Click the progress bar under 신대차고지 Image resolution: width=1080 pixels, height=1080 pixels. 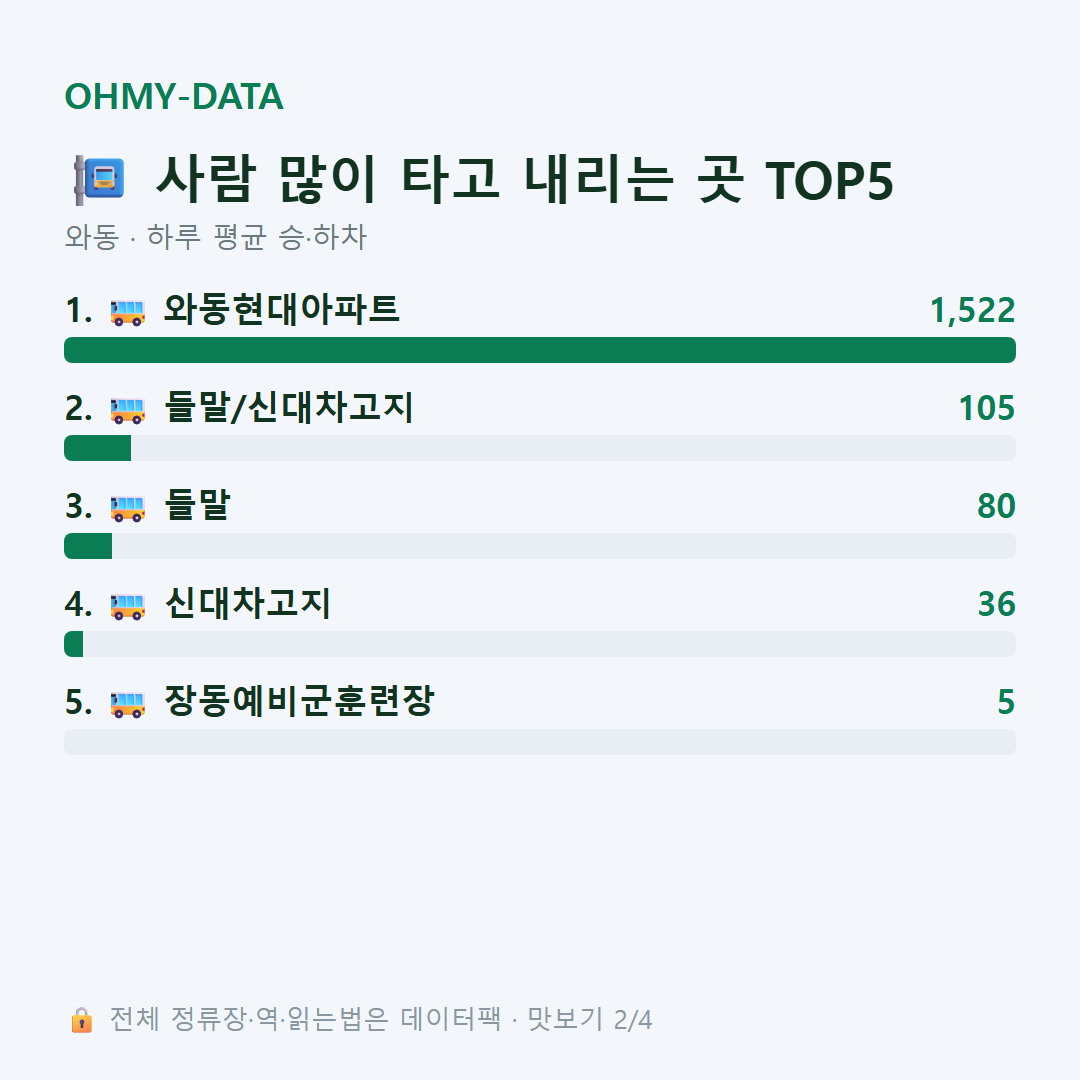540,644
